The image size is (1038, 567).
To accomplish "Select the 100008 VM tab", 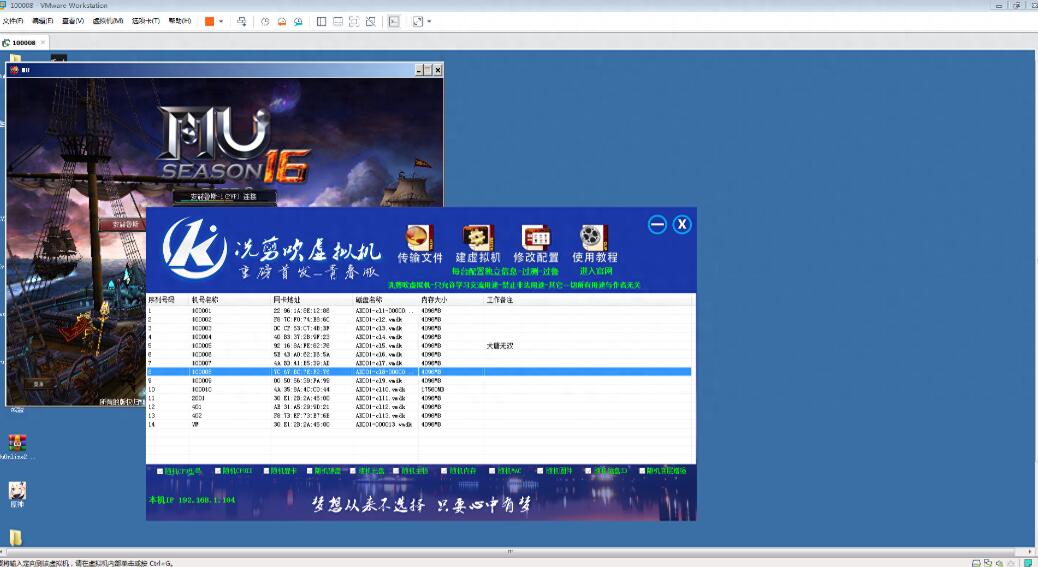I will (24, 42).
